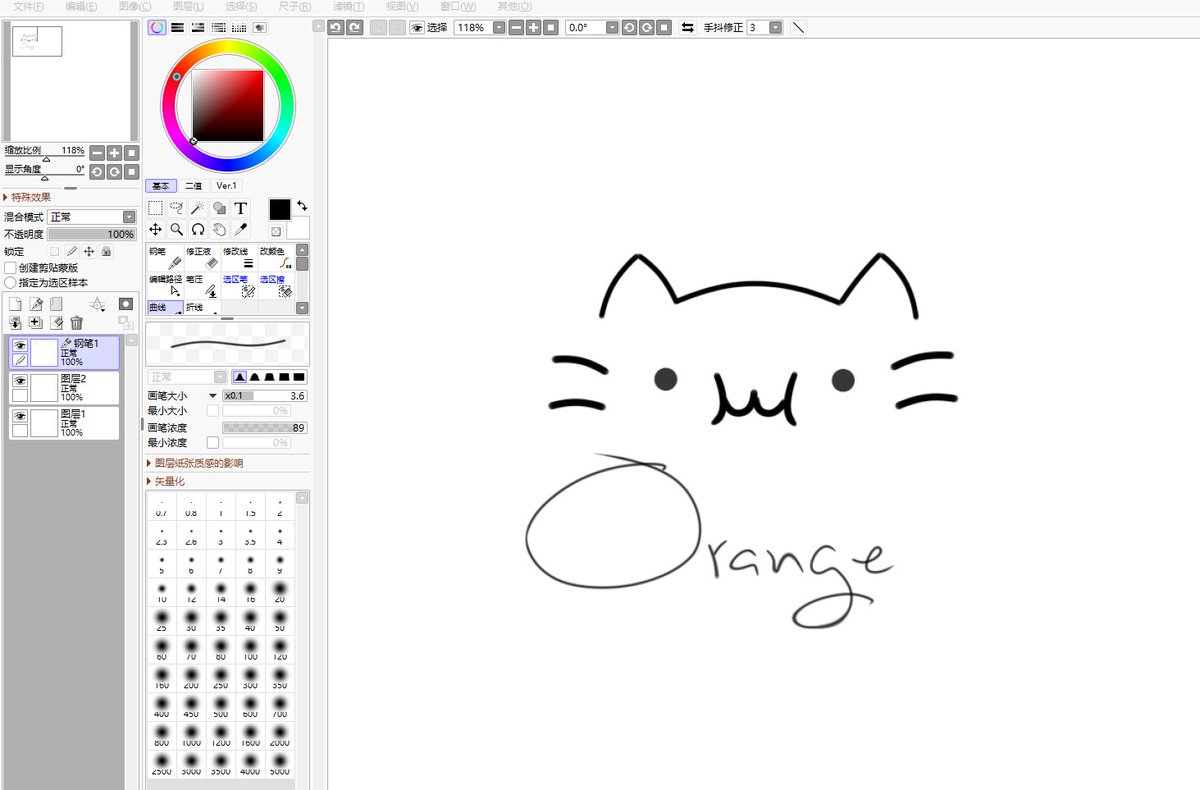Pick the 修改线 line weight tool
1200x790 pixels.
click(239, 257)
